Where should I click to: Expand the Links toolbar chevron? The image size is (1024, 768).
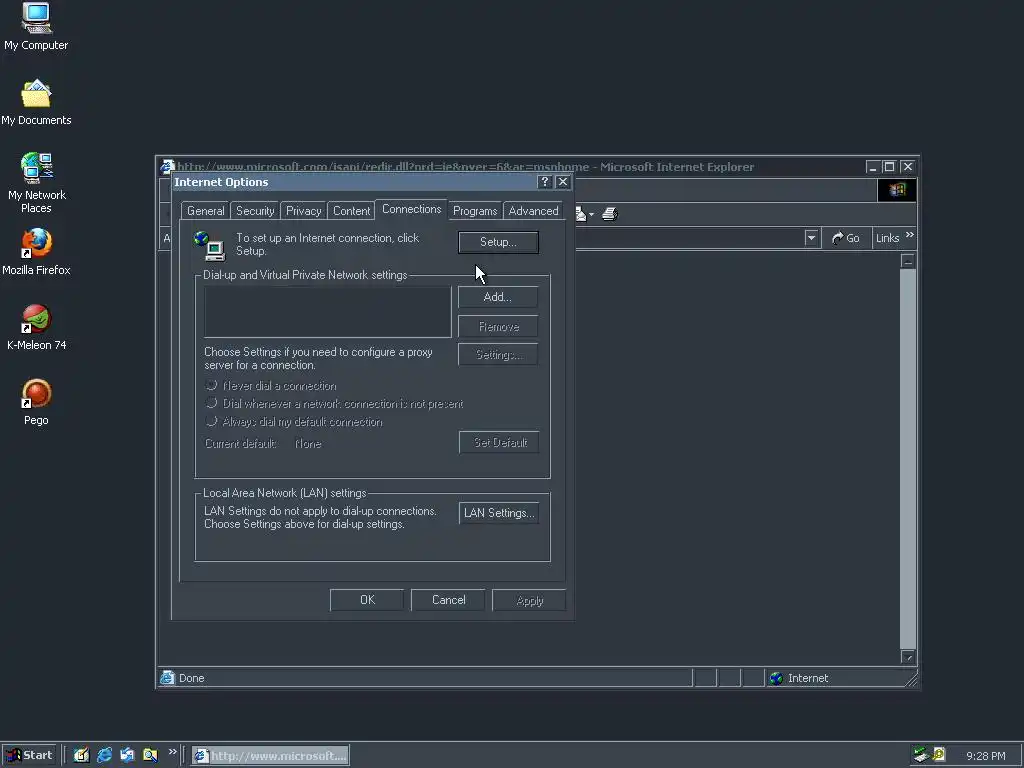(x=910, y=235)
